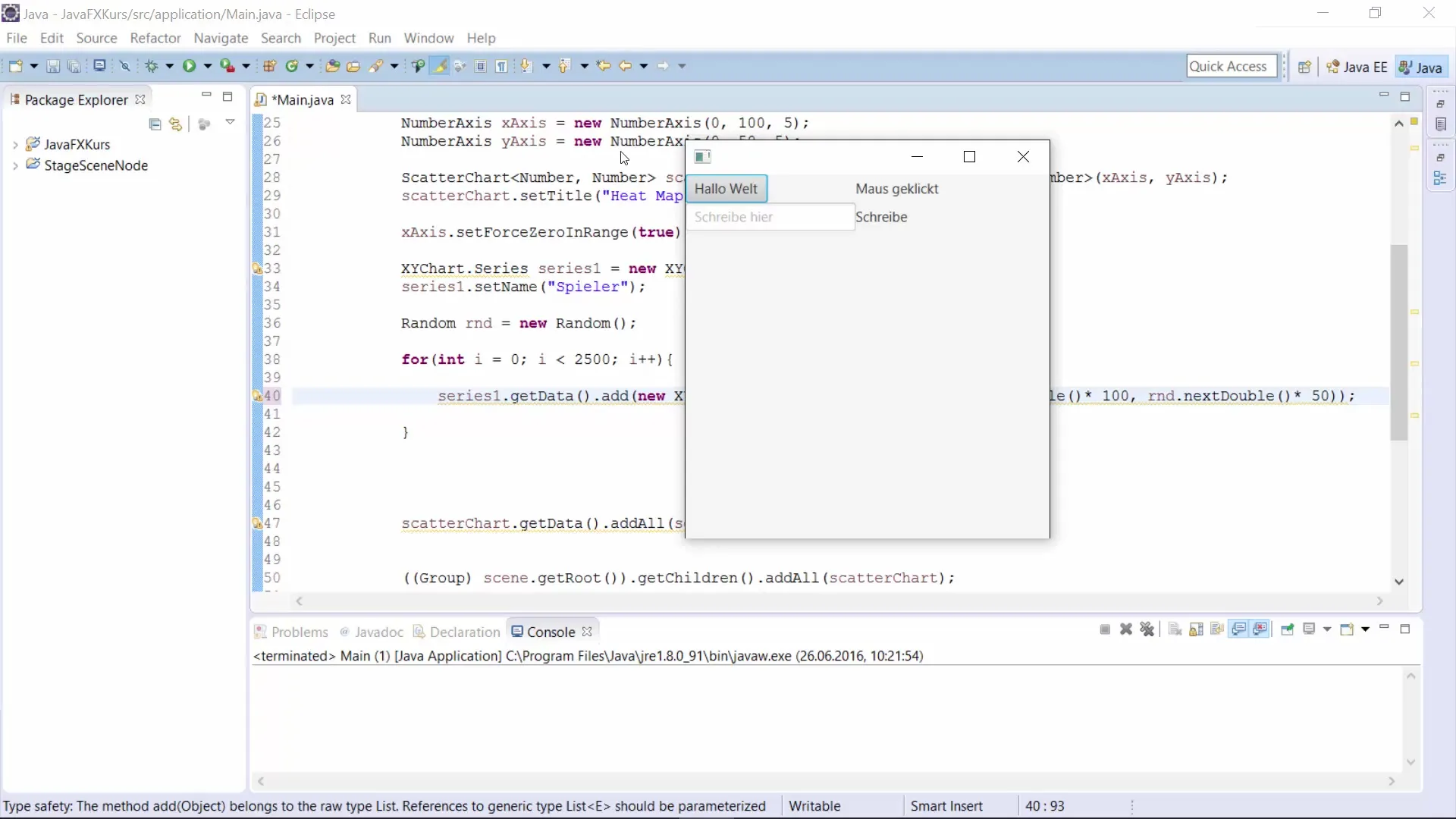
Task: Click the Open Console icon
Action: click(1348, 629)
